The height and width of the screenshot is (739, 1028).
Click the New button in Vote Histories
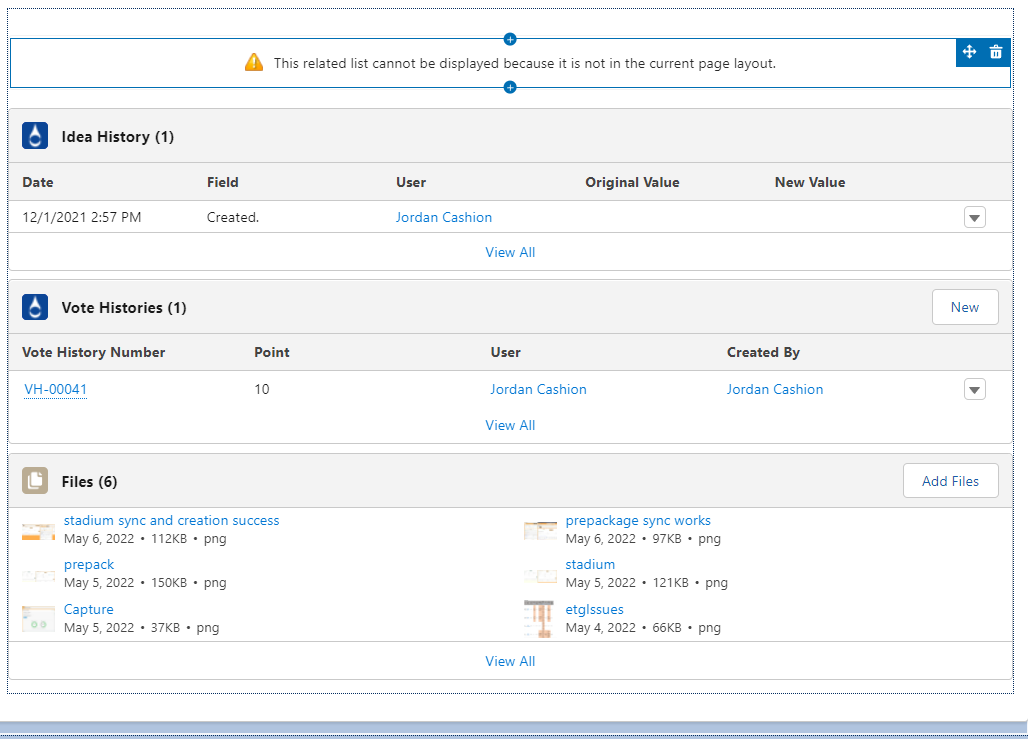(x=965, y=307)
